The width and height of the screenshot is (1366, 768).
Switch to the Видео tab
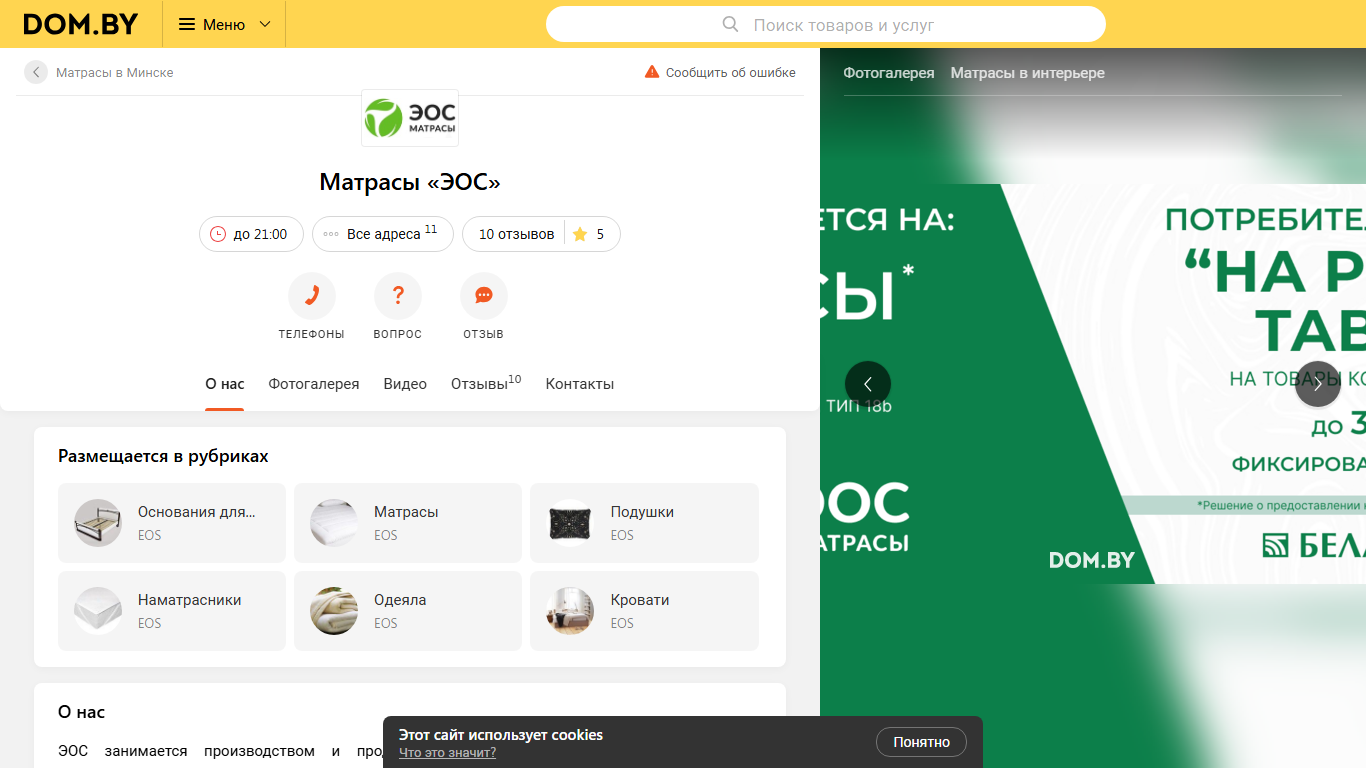[x=405, y=384]
